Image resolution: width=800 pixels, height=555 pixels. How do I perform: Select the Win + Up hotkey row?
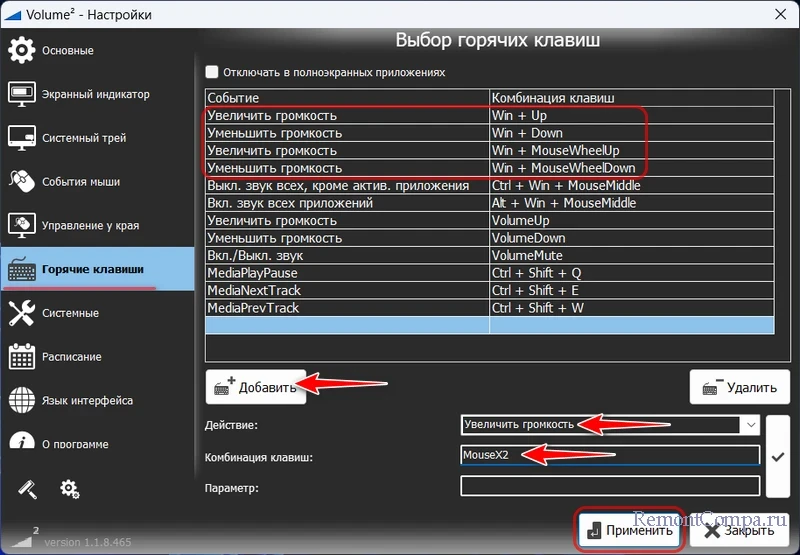pyautogui.click(x=490, y=115)
